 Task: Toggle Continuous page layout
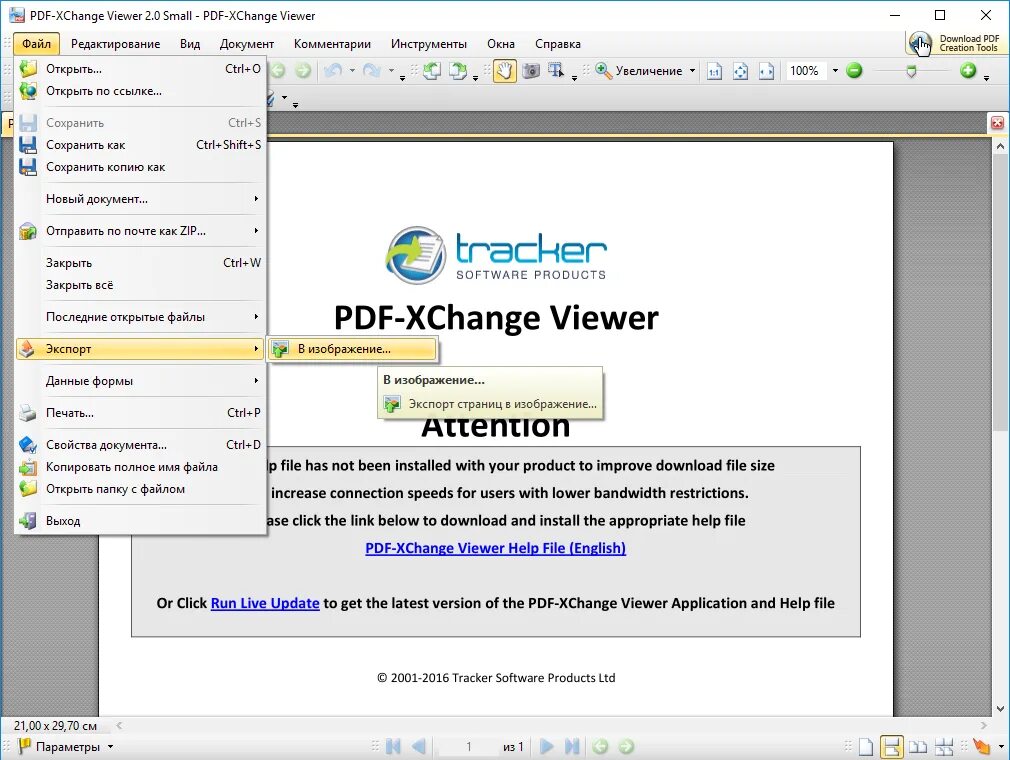[892, 747]
